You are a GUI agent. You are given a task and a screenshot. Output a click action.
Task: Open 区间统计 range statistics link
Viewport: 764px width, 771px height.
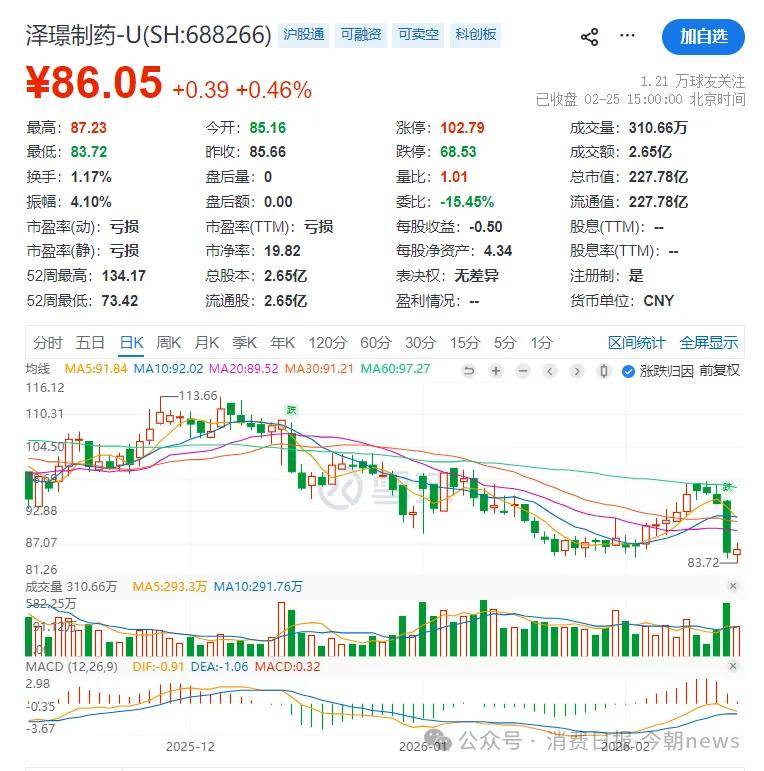pyautogui.click(x=636, y=343)
